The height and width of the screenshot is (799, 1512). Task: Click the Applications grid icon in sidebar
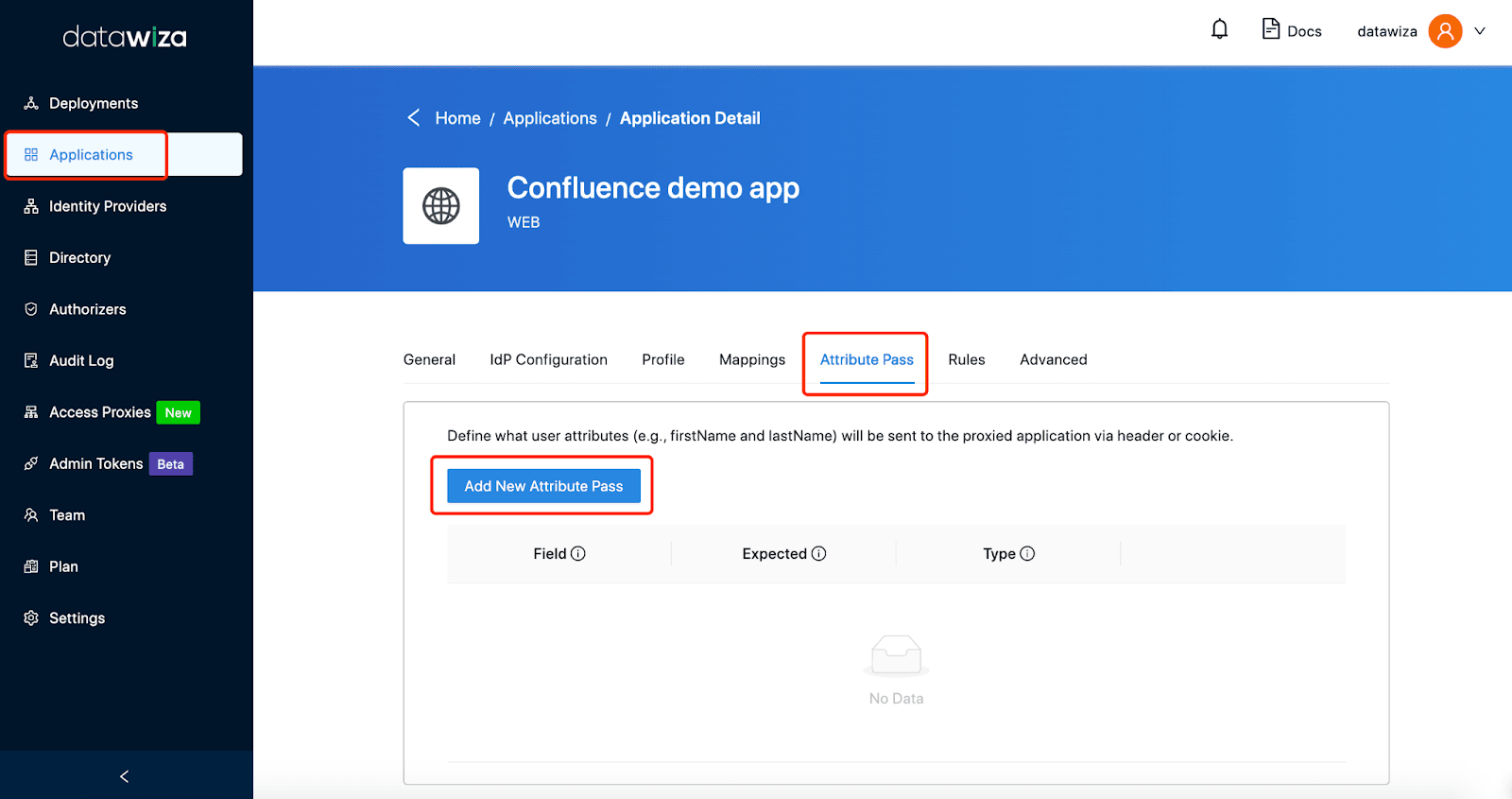[31, 154]
